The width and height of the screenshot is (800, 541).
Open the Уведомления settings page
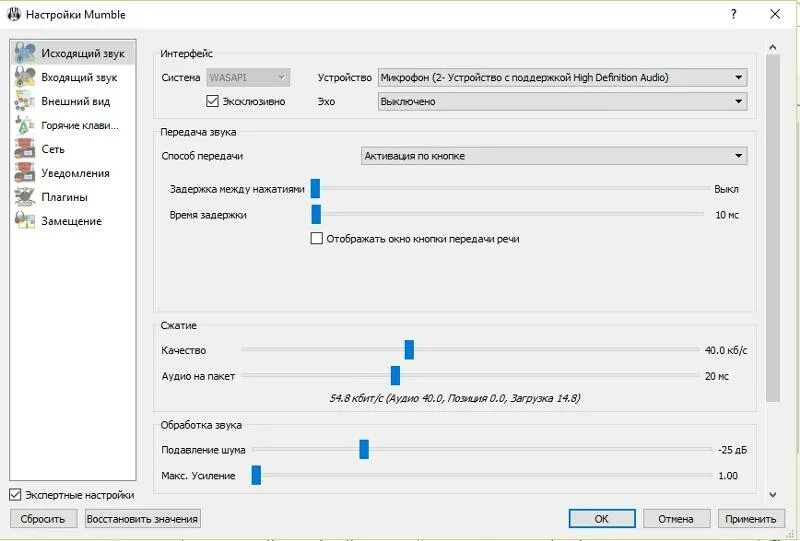click(73, 173)
